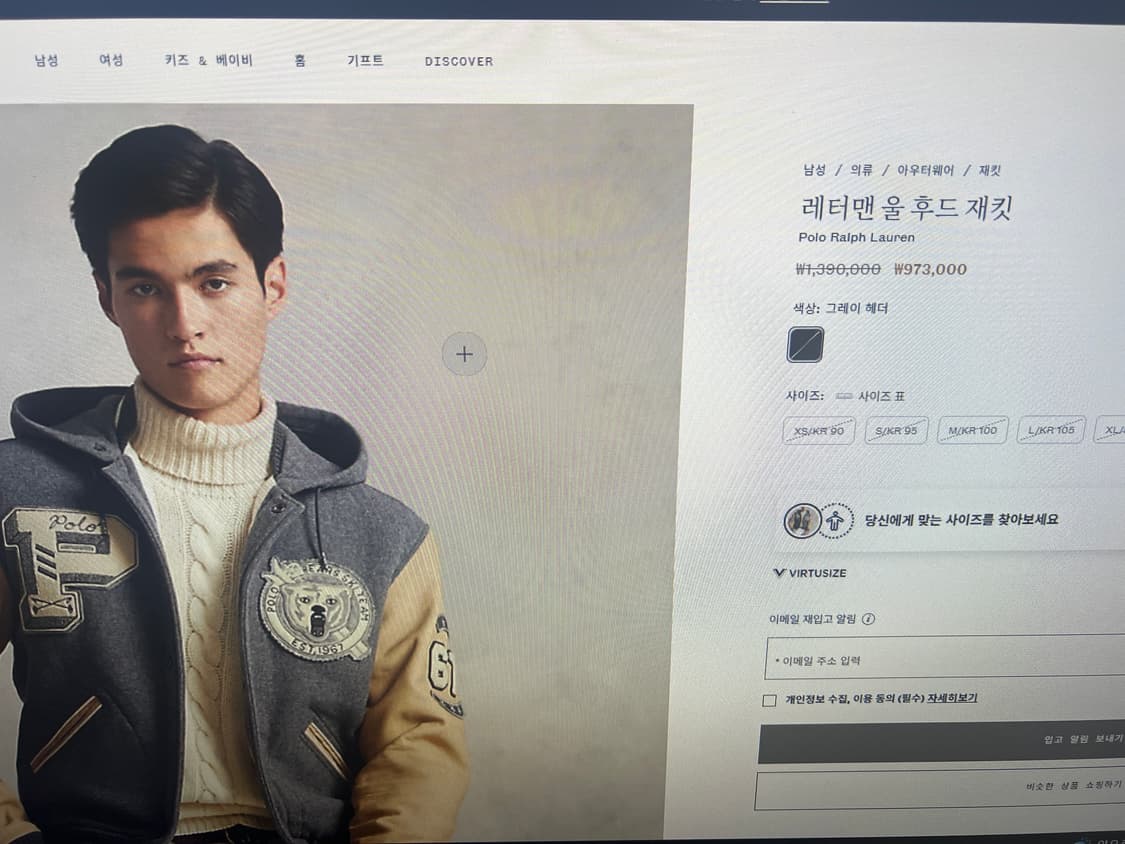Open the 키즈 & 베이비 menu
Image resolution: width=1125 pixels, height=844 pixels.
208,60
